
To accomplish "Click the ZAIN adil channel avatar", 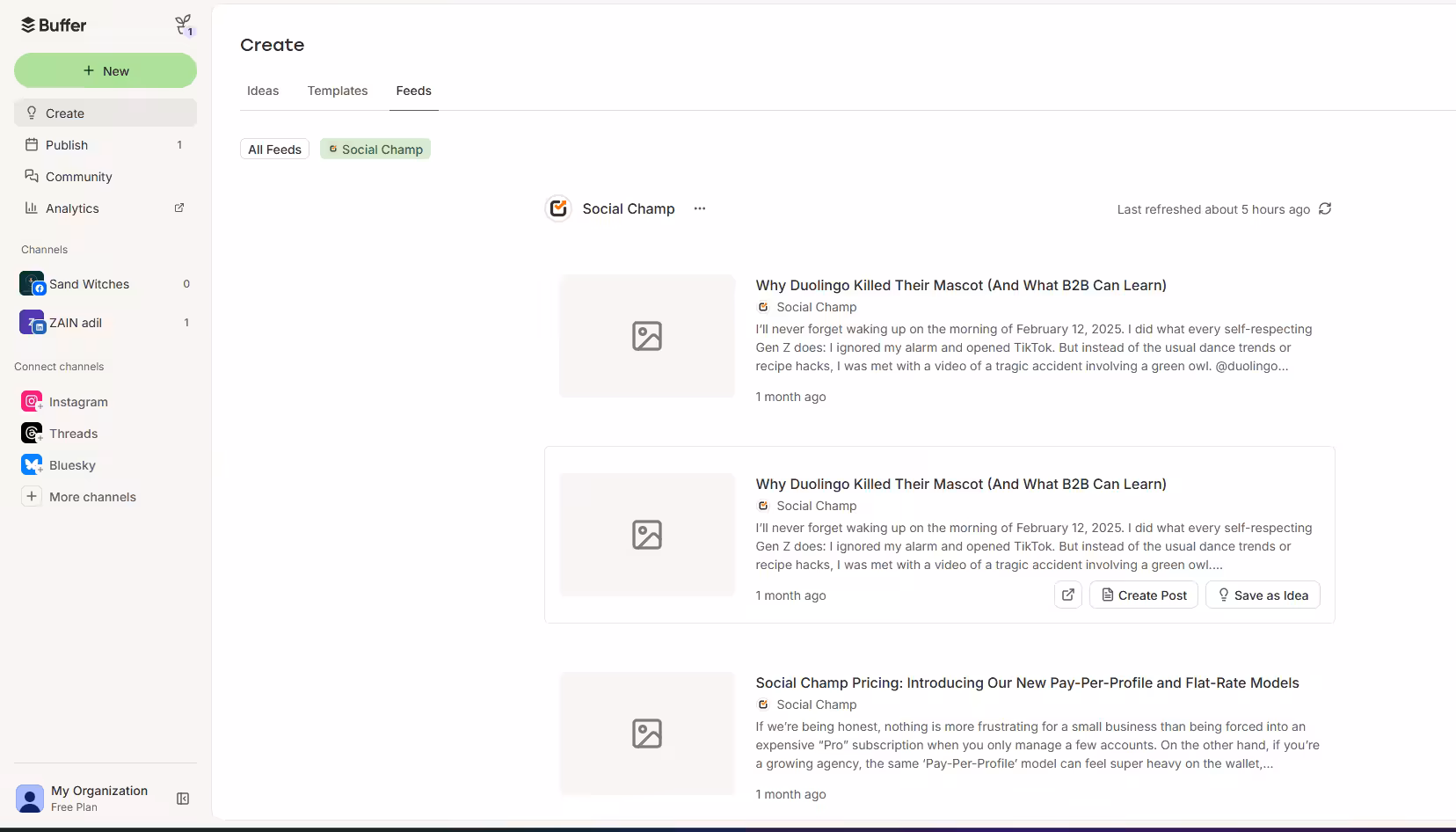I will (32, 322).
